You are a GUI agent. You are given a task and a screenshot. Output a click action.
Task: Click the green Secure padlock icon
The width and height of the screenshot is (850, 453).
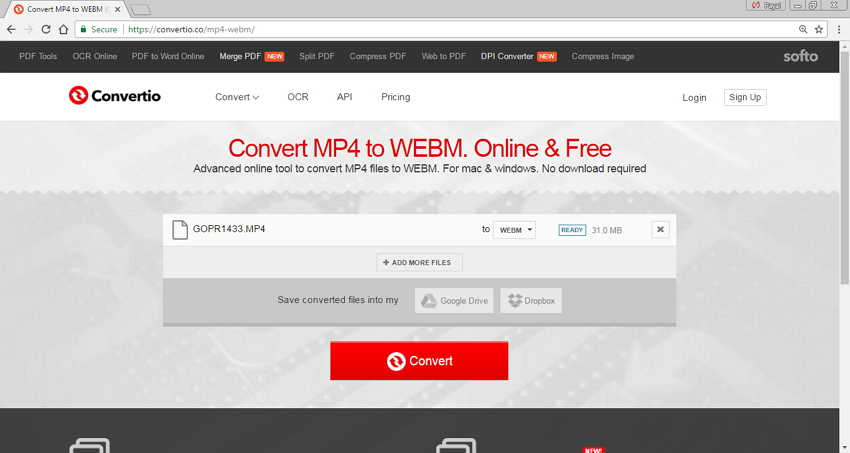(x=83, y=29)
